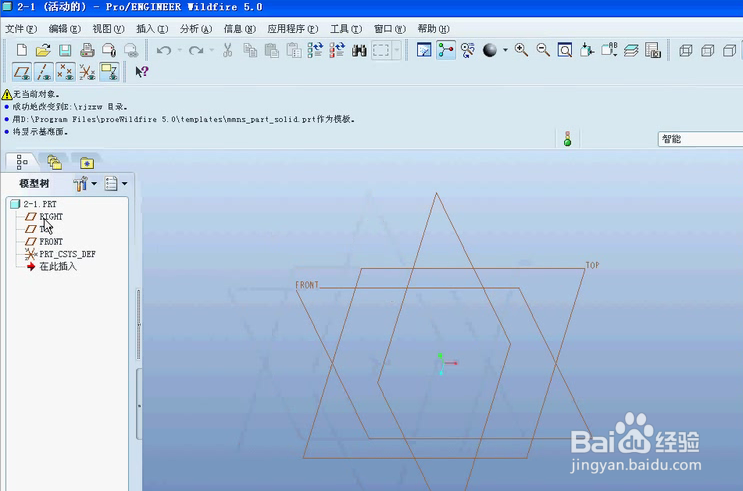743x491 pixels.
Task: Activate the selection box tool
Action: [x=381, y=50]
